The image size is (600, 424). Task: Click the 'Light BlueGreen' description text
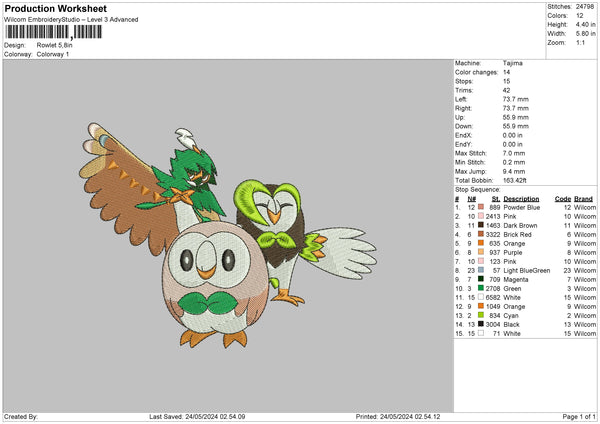tap(527, 271)
